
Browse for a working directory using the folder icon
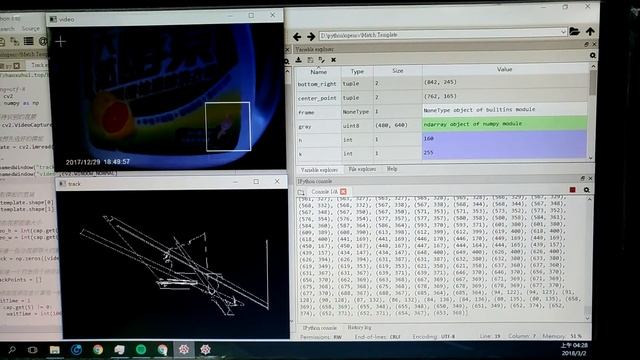tap(574, 31)
